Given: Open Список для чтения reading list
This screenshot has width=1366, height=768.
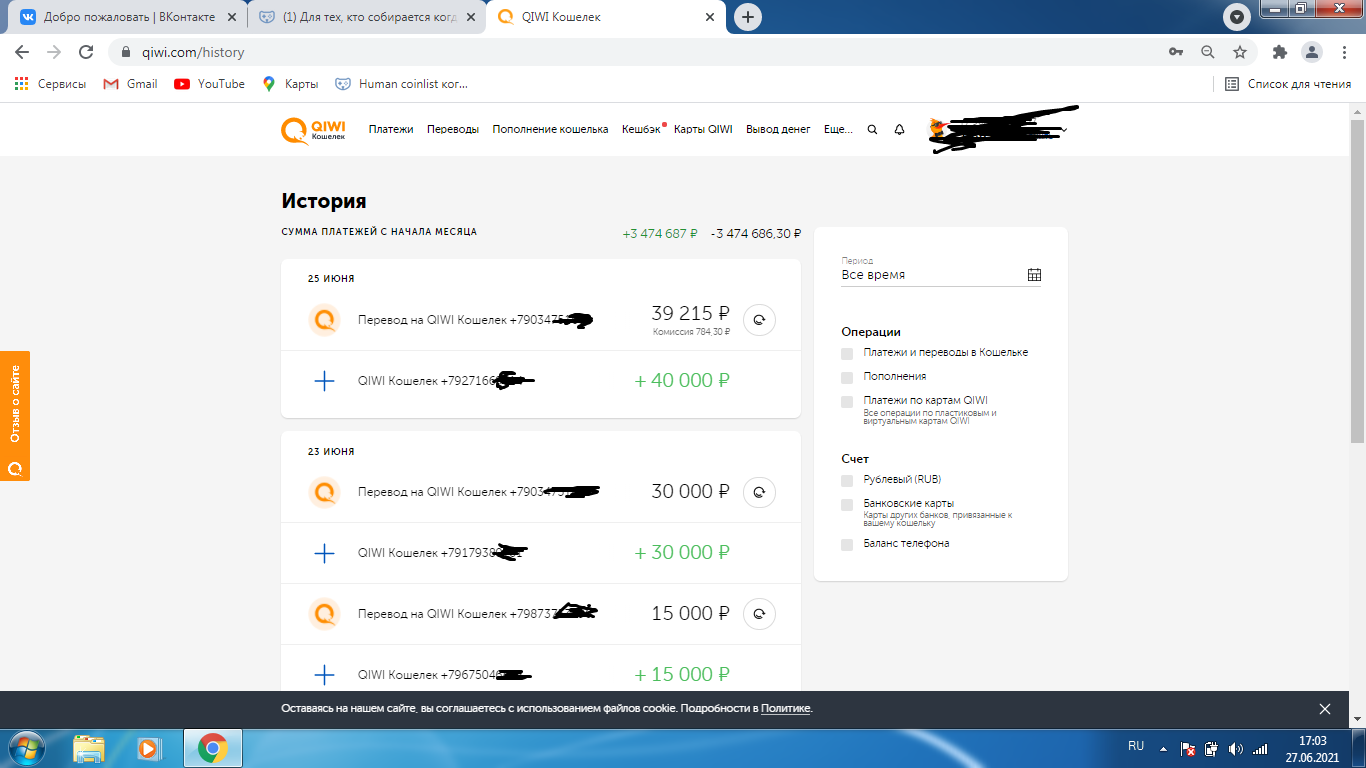Looking at the screenshot, I should point(1288,84).
